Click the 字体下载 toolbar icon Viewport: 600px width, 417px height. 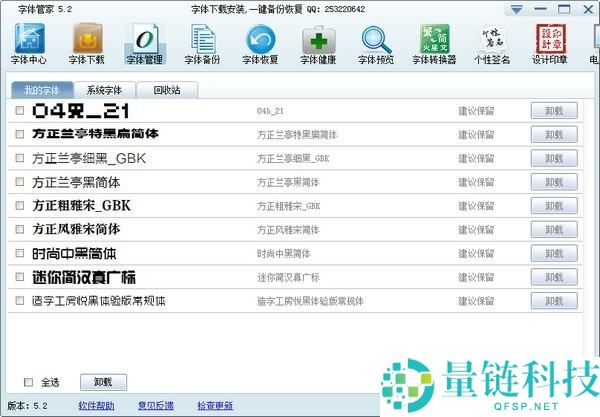(x=87, y=44)
